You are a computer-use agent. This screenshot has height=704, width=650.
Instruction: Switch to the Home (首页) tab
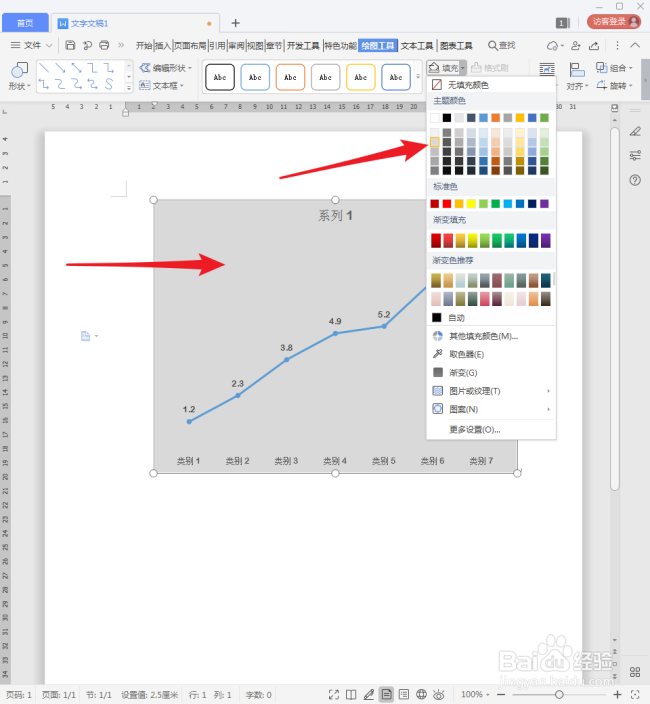(x=25, y=23)
